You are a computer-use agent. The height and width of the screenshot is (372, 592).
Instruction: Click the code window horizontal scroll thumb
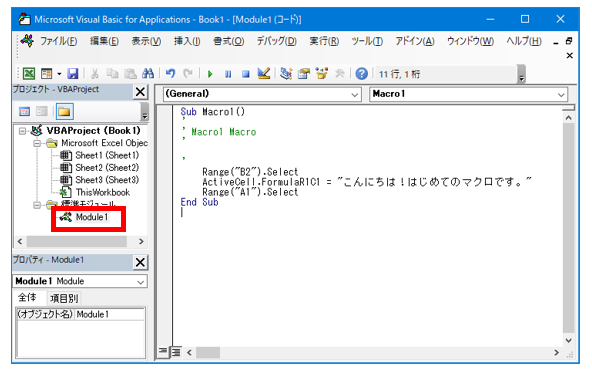208,353
